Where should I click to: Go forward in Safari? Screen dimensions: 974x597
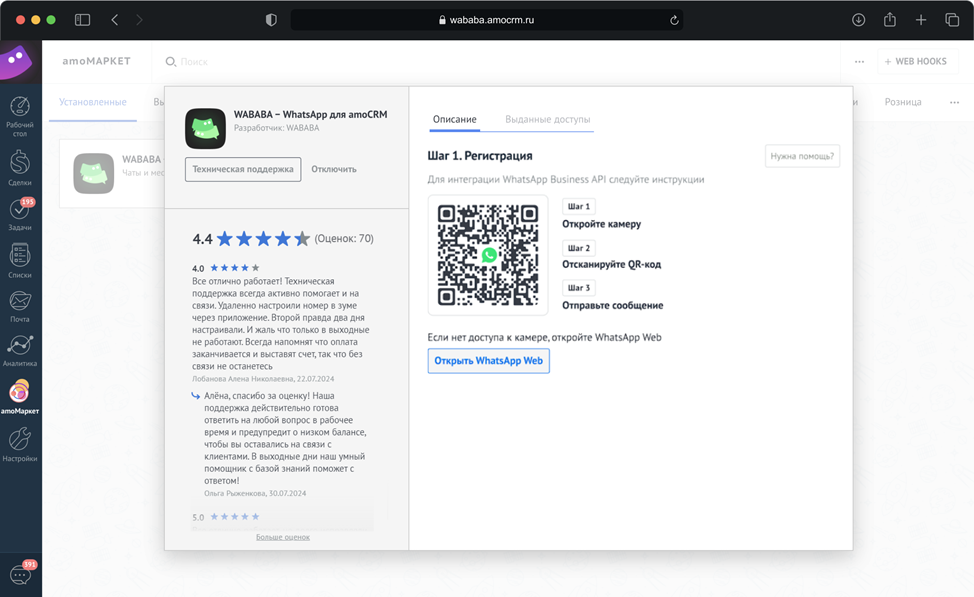coord(139,20)
